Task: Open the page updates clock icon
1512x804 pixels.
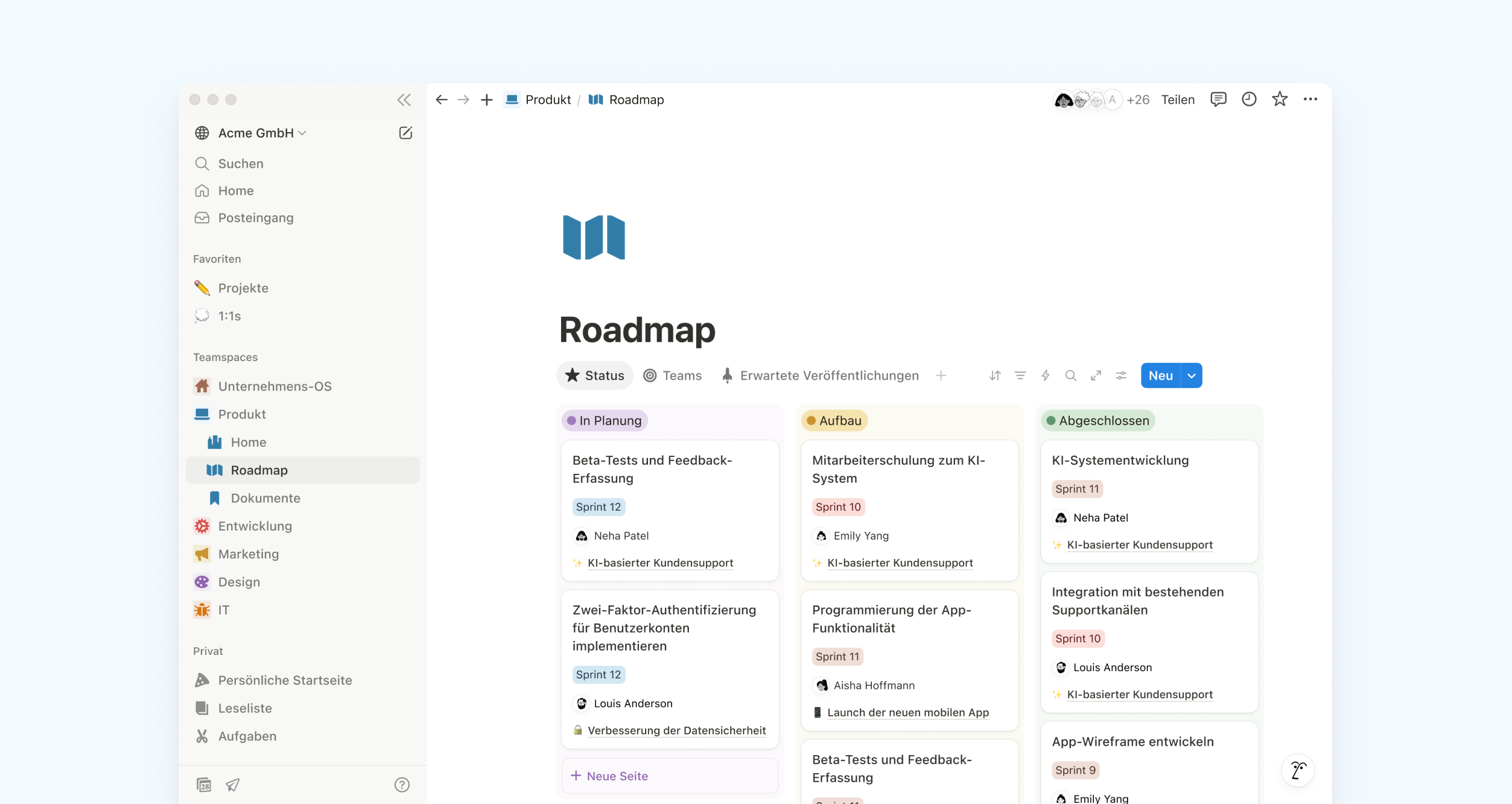Action: pos(1249,100)
